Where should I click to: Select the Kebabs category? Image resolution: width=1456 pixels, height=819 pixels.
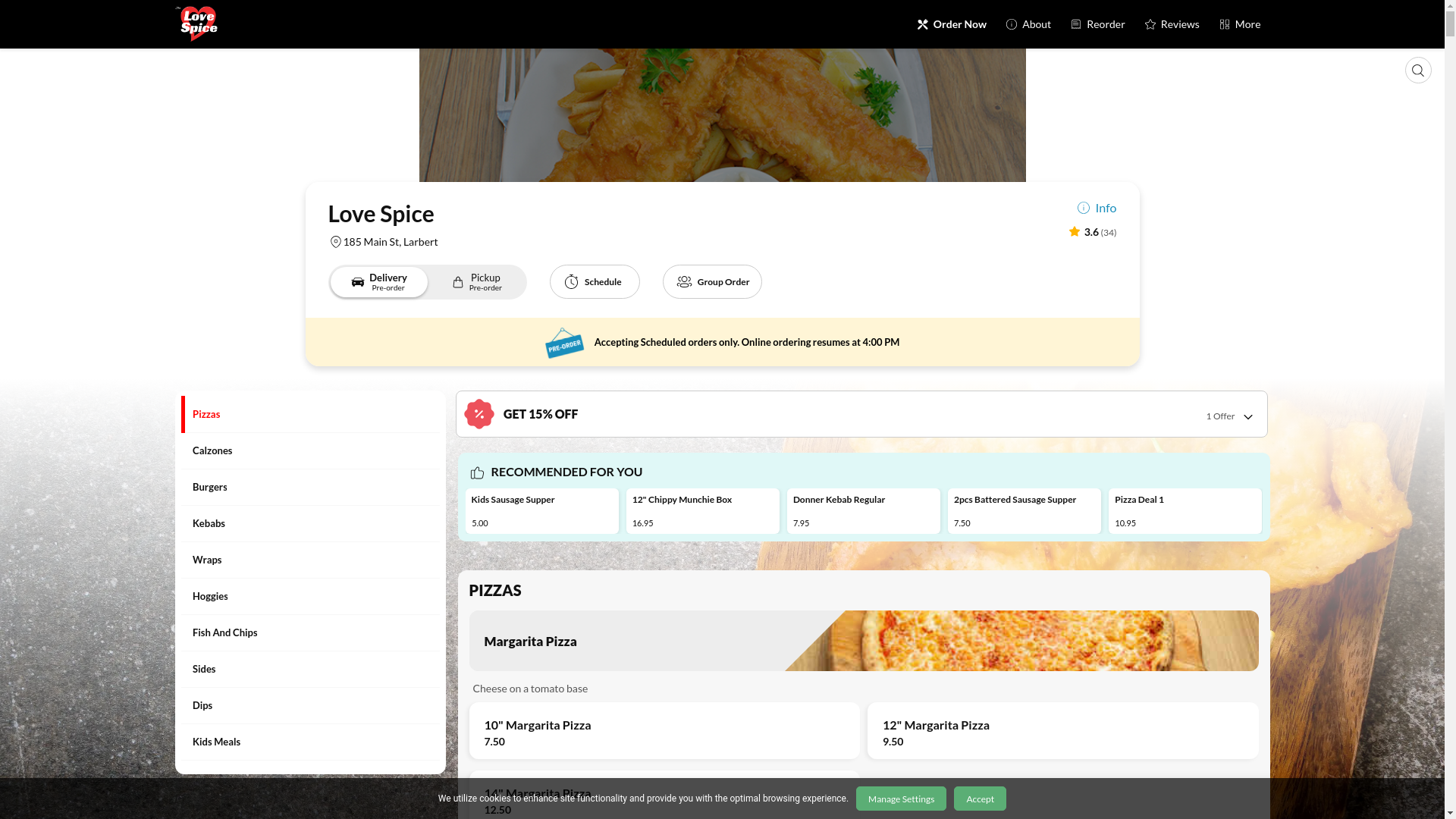(x=310, y=524)
